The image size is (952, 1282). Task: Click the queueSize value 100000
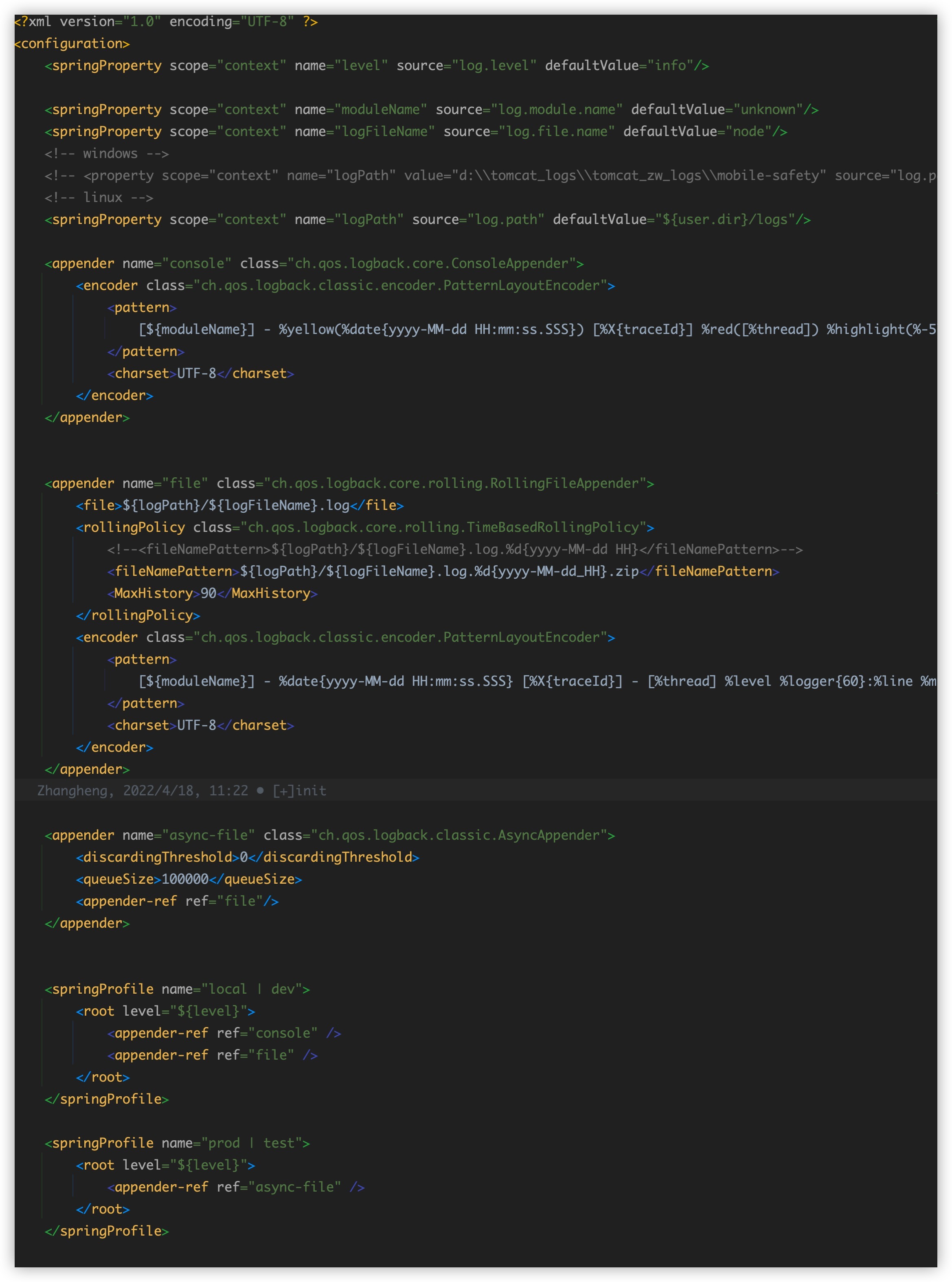(185, 879)
